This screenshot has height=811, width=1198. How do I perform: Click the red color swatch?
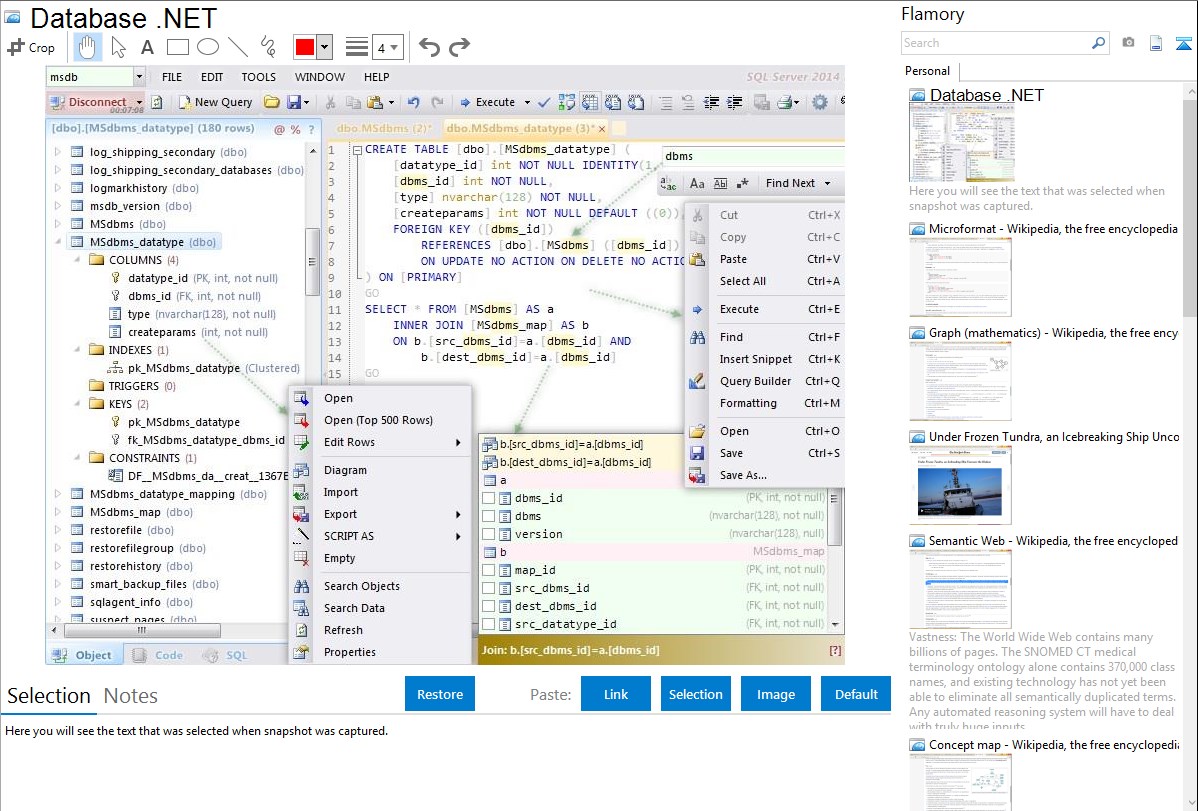click(304, 47)
